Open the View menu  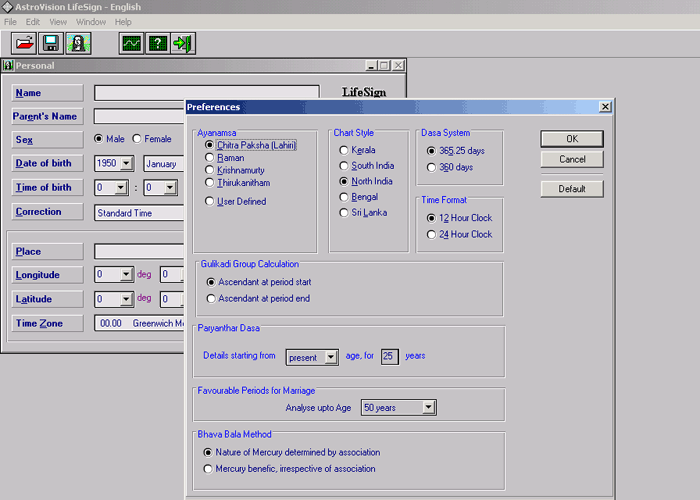point(58,22)
